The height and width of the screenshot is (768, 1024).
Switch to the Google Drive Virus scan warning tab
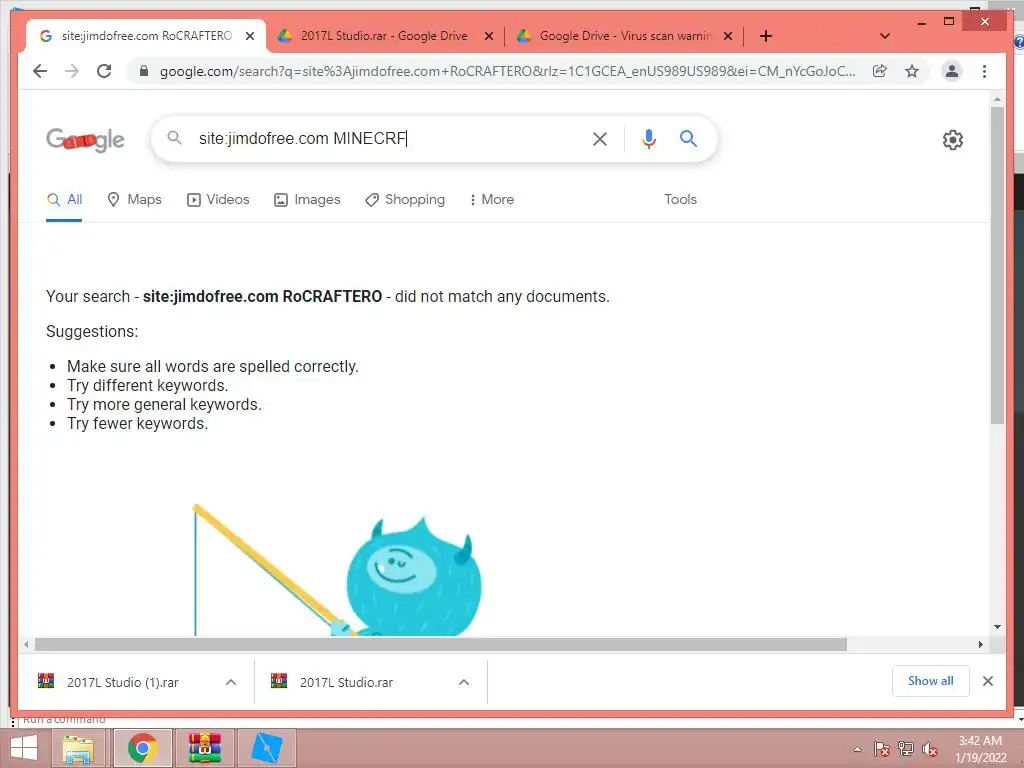pos(625,36)
